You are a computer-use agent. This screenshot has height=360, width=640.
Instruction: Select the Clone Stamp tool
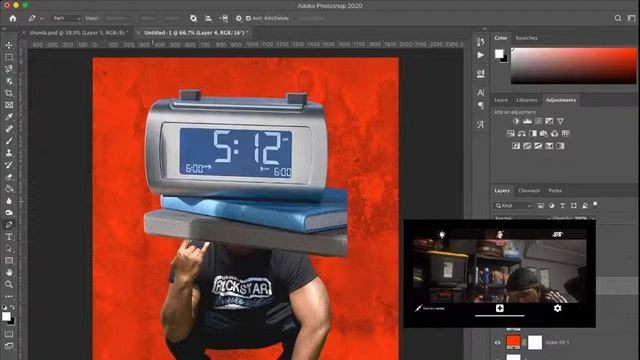click(9, 153)
